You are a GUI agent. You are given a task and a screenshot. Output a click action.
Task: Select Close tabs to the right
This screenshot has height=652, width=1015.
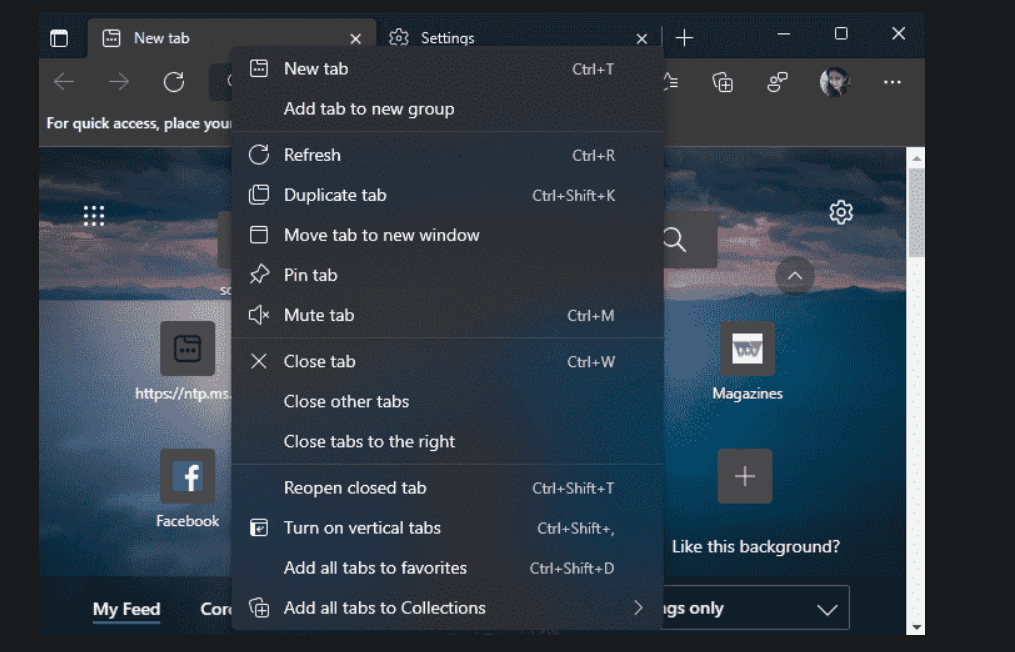[448, 442]
